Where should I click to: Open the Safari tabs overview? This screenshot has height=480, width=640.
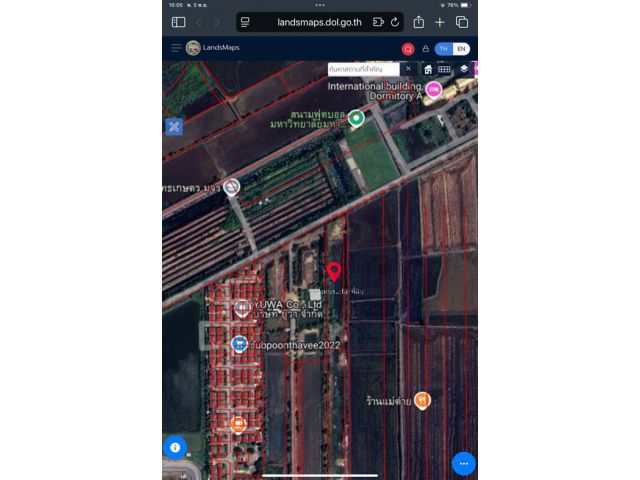click(462, 22)
